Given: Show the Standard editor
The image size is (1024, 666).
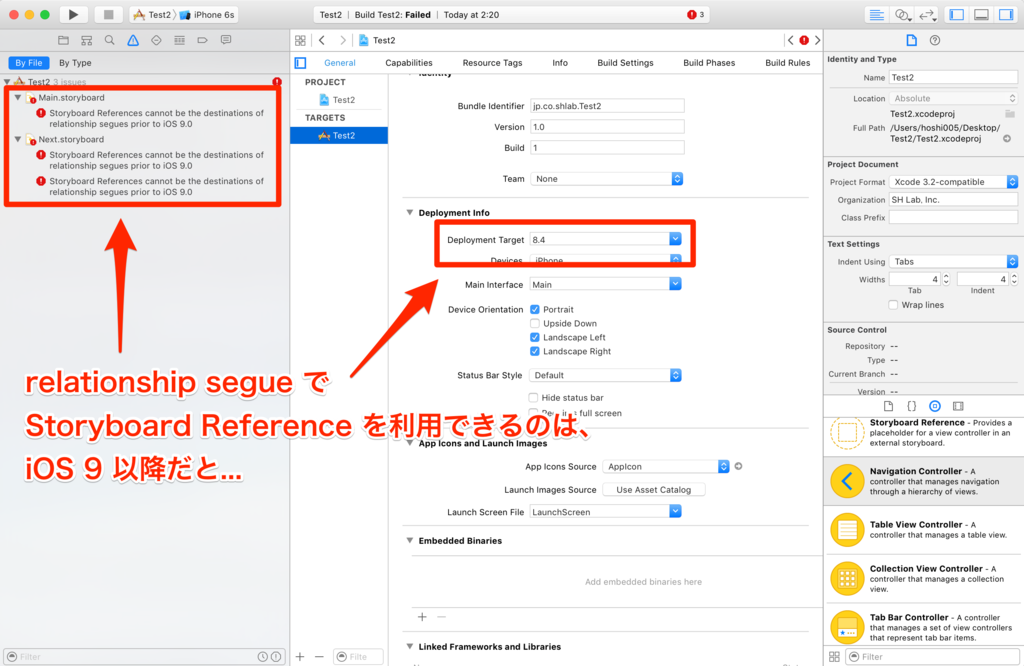Looking at the screenshot, I should tap(876, 14).
